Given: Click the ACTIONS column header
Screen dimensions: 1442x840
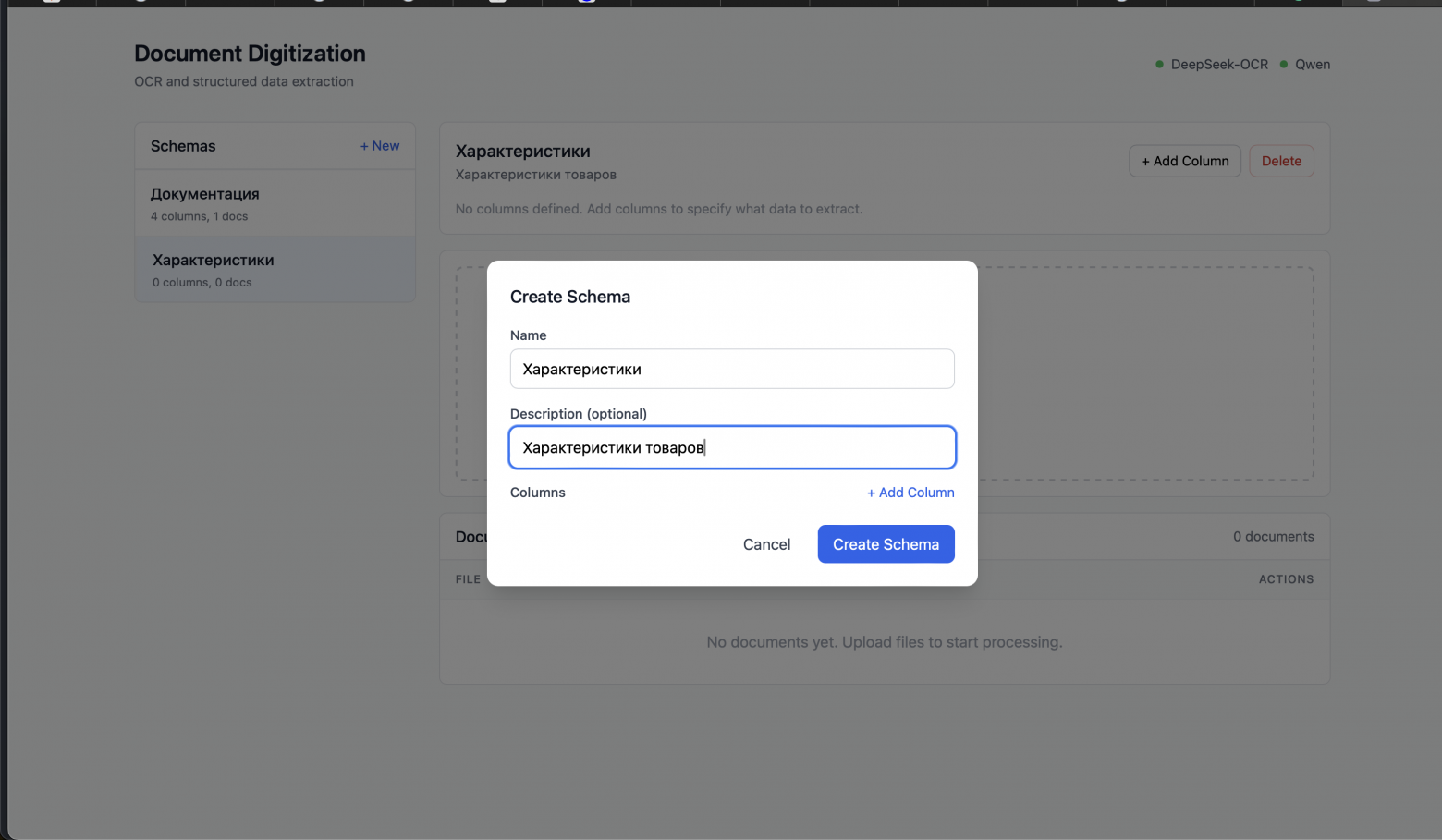Looking at the screenshot, I should click(1285, 579).
